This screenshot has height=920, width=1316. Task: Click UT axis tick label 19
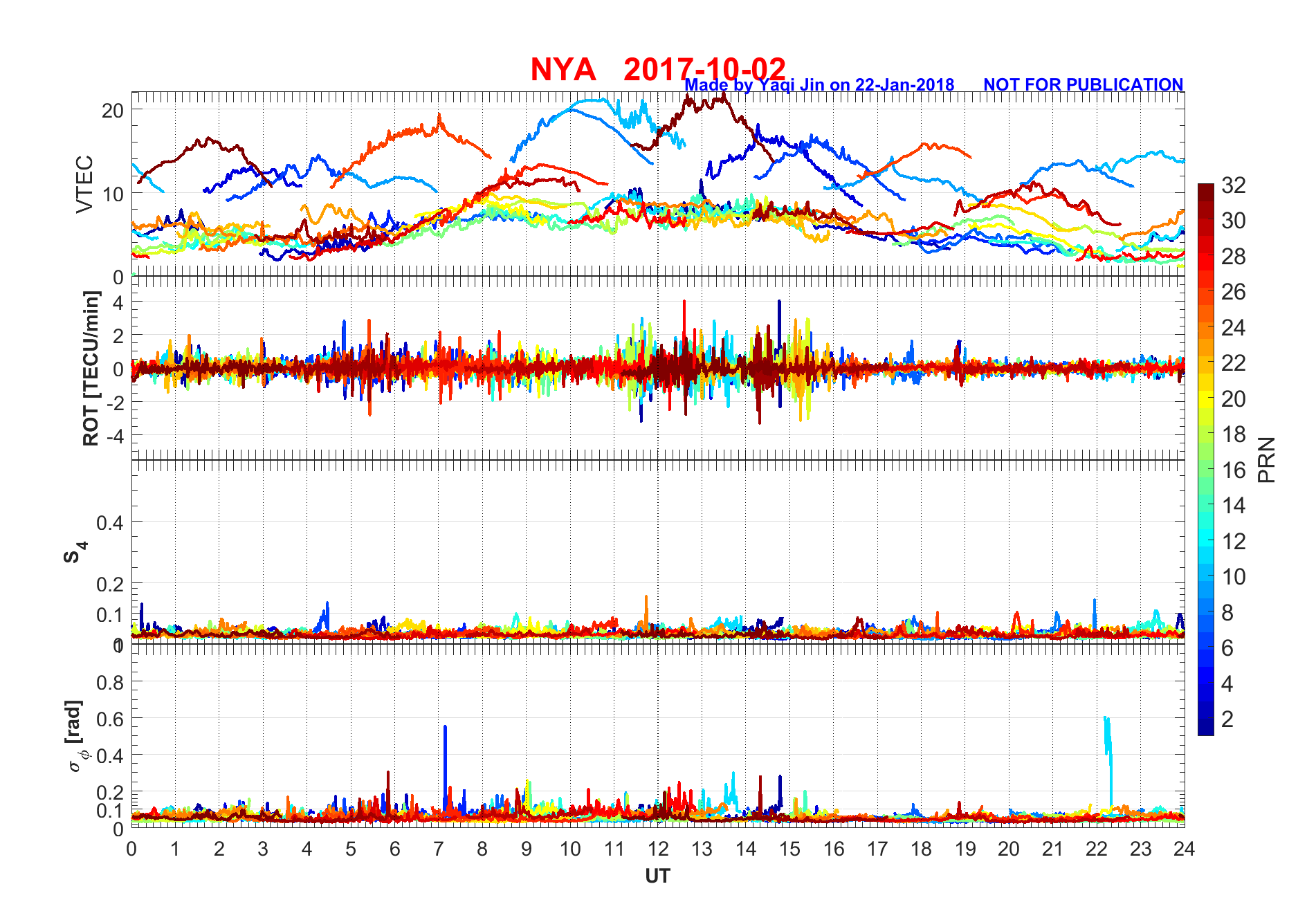point(965,849)
